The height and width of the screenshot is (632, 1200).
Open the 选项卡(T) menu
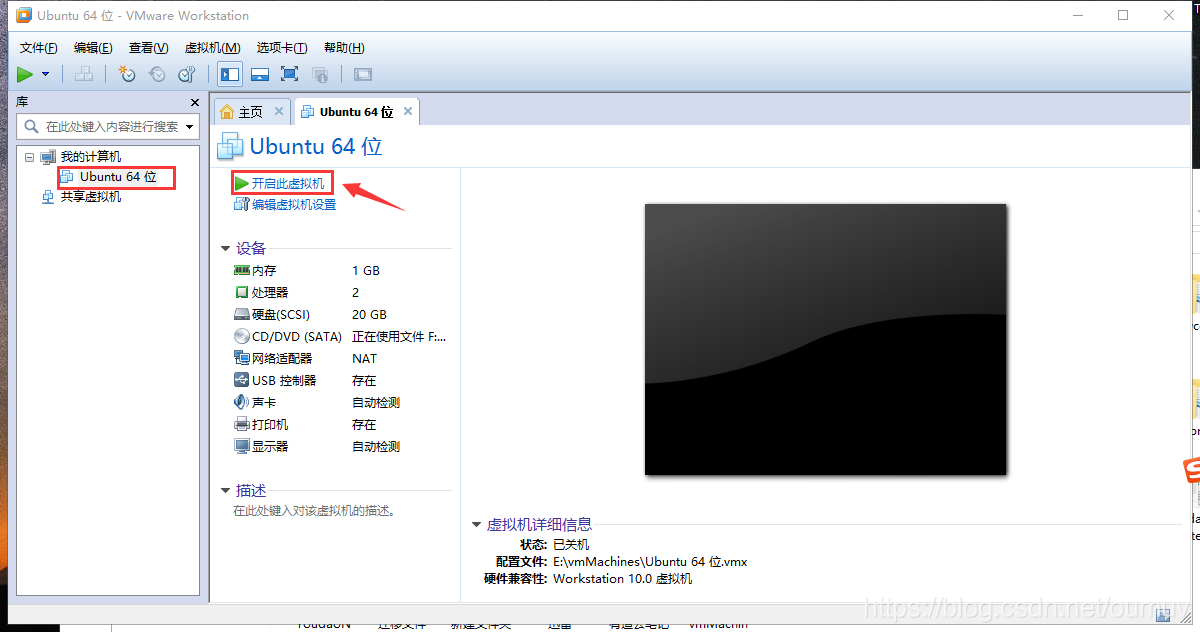tap(282, 48)
